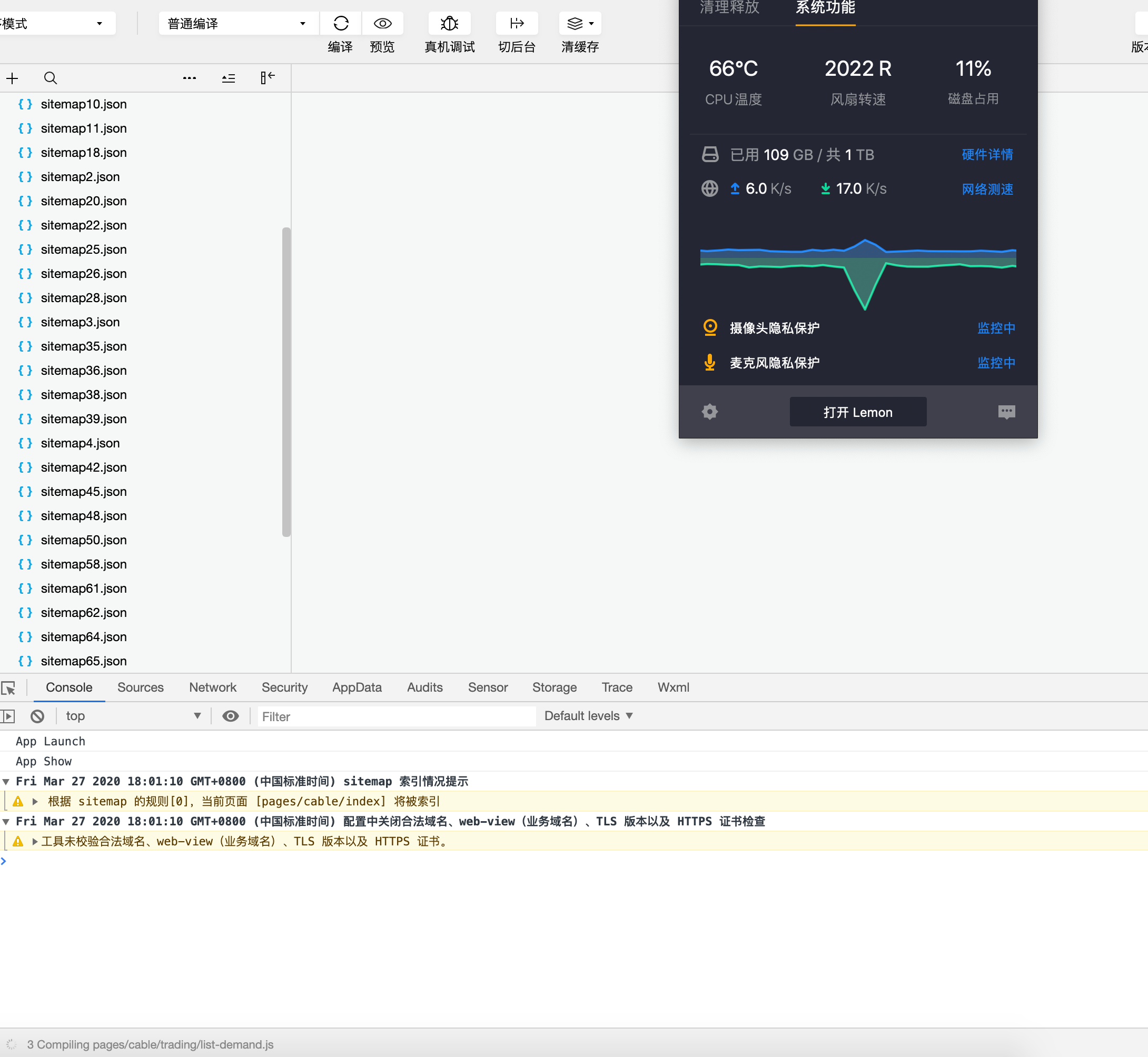Open Lemon settings gear icon
This screenshot has width=1148, height=1057.
tap(710, 412)
